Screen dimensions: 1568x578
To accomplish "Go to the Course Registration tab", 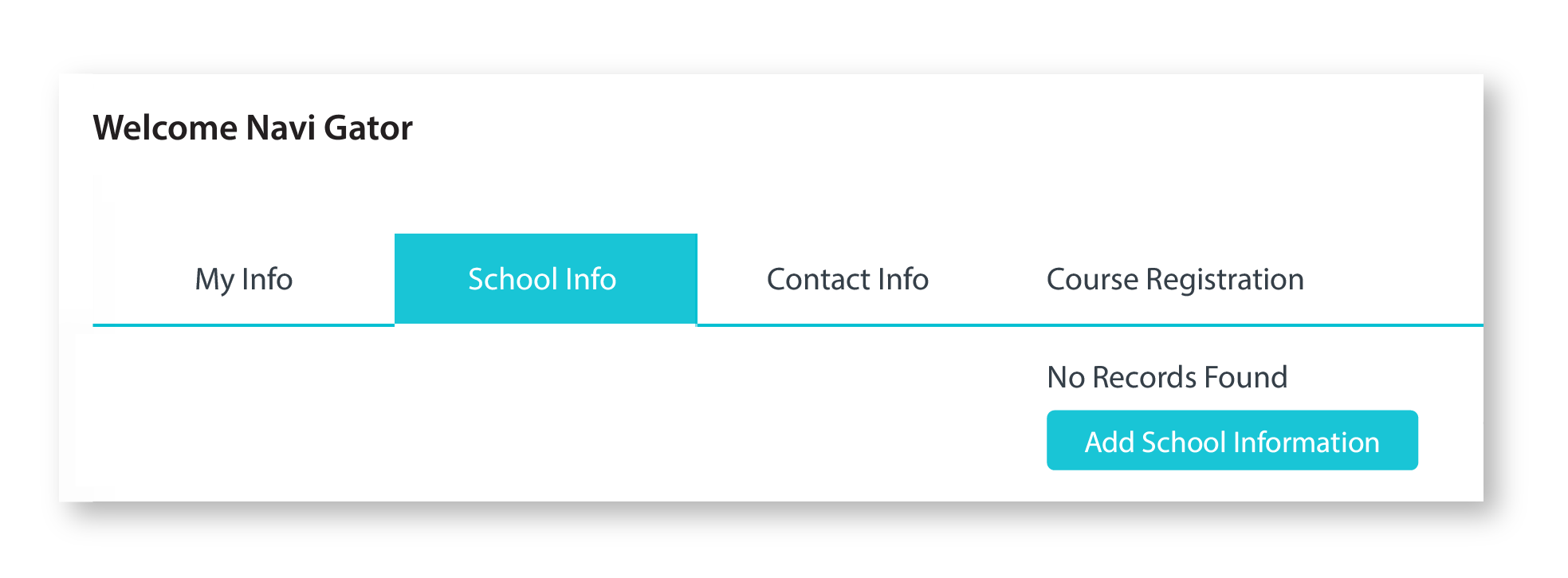I will coord(1174,280).
